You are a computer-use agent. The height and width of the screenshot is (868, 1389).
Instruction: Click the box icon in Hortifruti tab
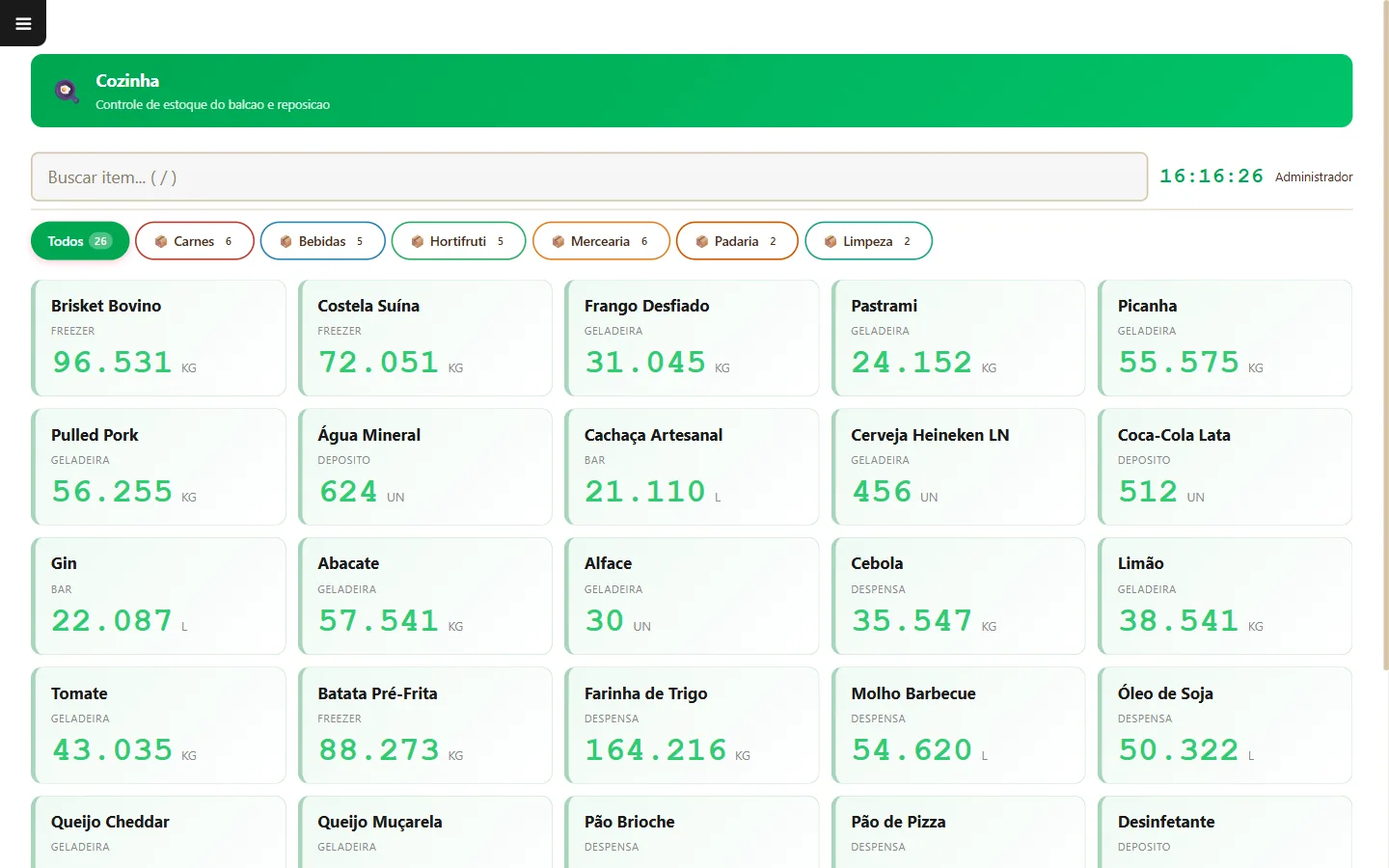click(x=417, y=241)
